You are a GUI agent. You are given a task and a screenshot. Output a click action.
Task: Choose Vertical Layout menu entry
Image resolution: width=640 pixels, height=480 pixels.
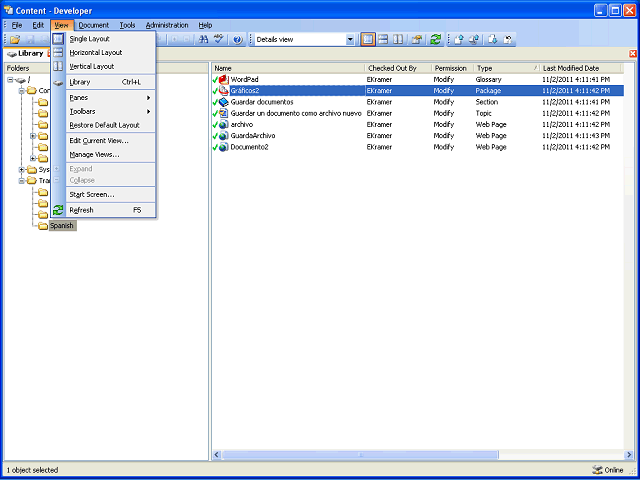103,66
